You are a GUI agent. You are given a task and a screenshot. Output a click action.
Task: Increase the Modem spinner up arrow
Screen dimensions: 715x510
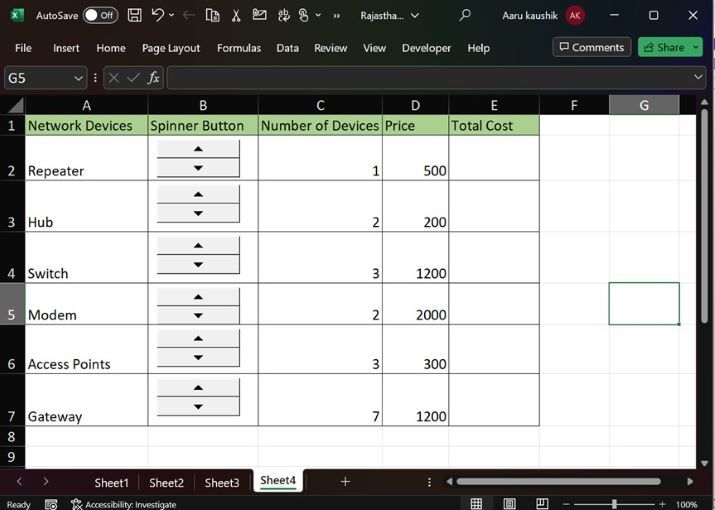pos(198,297)
